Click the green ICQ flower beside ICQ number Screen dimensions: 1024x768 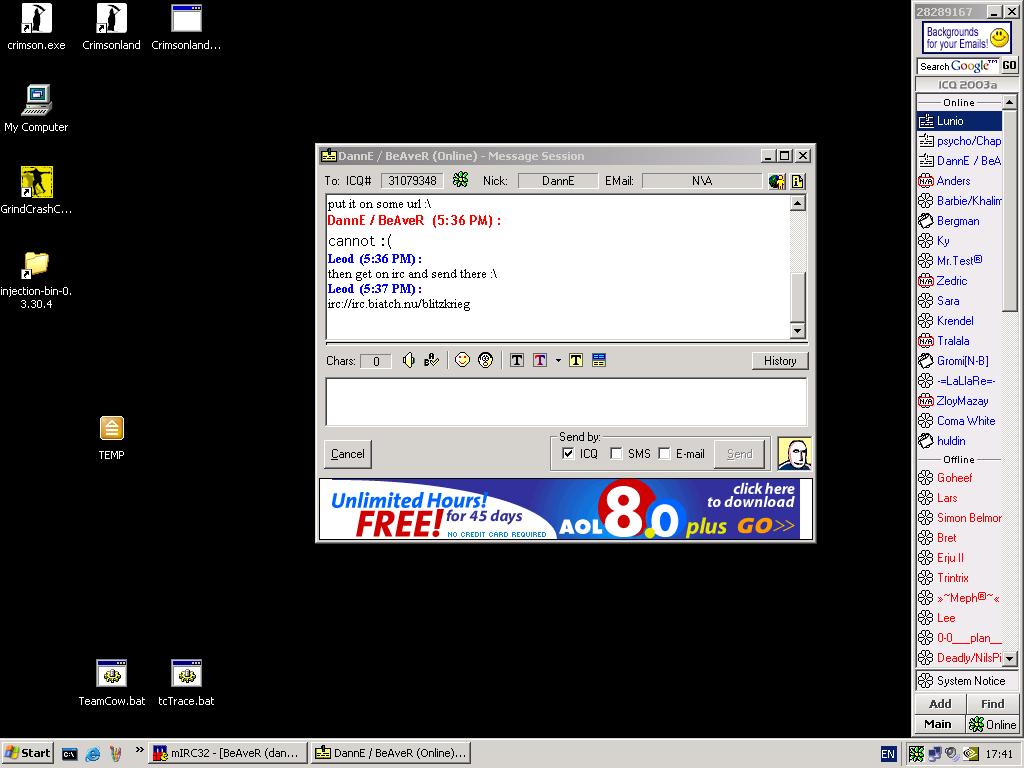[460, 180]
